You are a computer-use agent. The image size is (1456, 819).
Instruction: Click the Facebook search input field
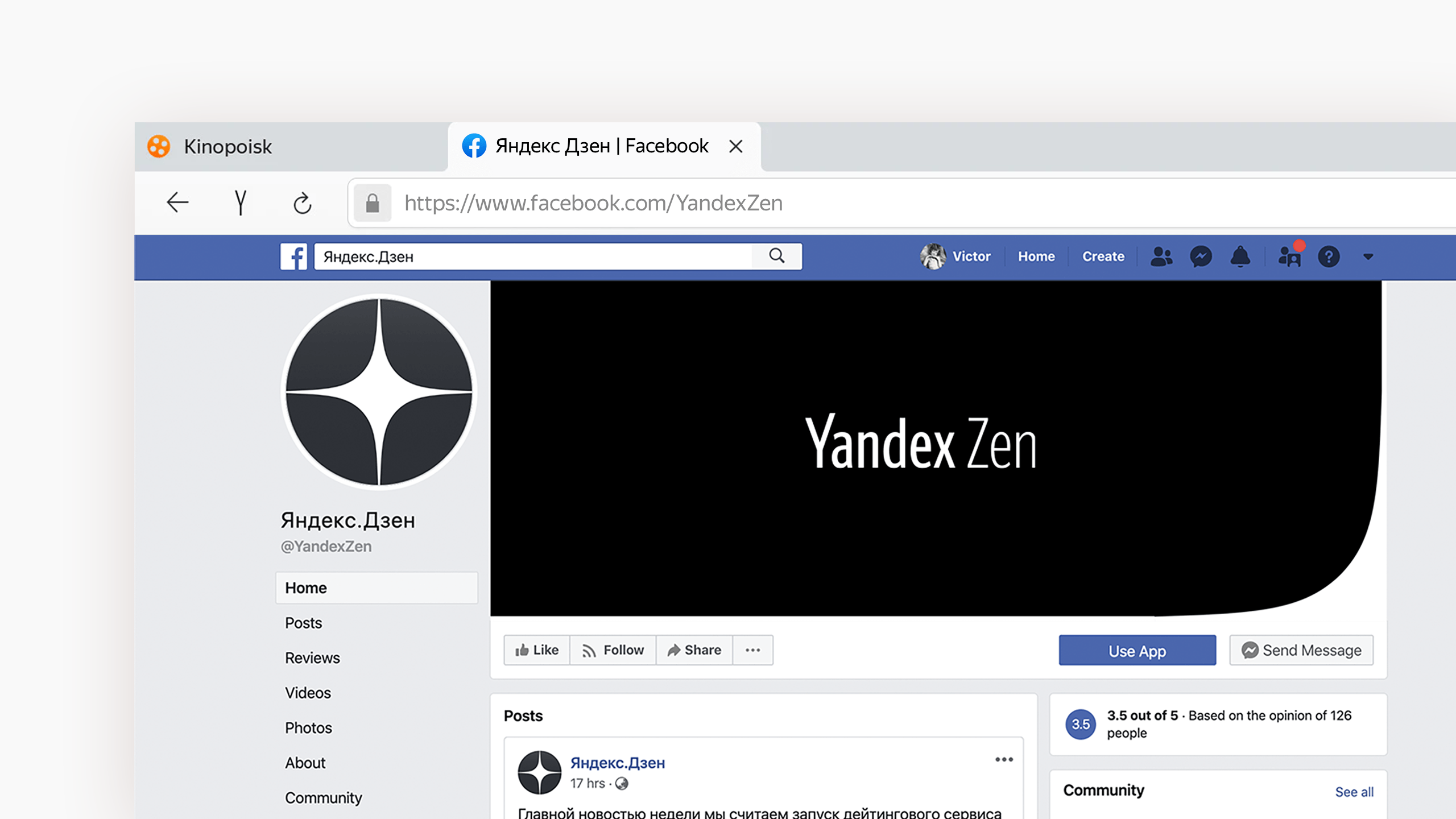[532, 257]
